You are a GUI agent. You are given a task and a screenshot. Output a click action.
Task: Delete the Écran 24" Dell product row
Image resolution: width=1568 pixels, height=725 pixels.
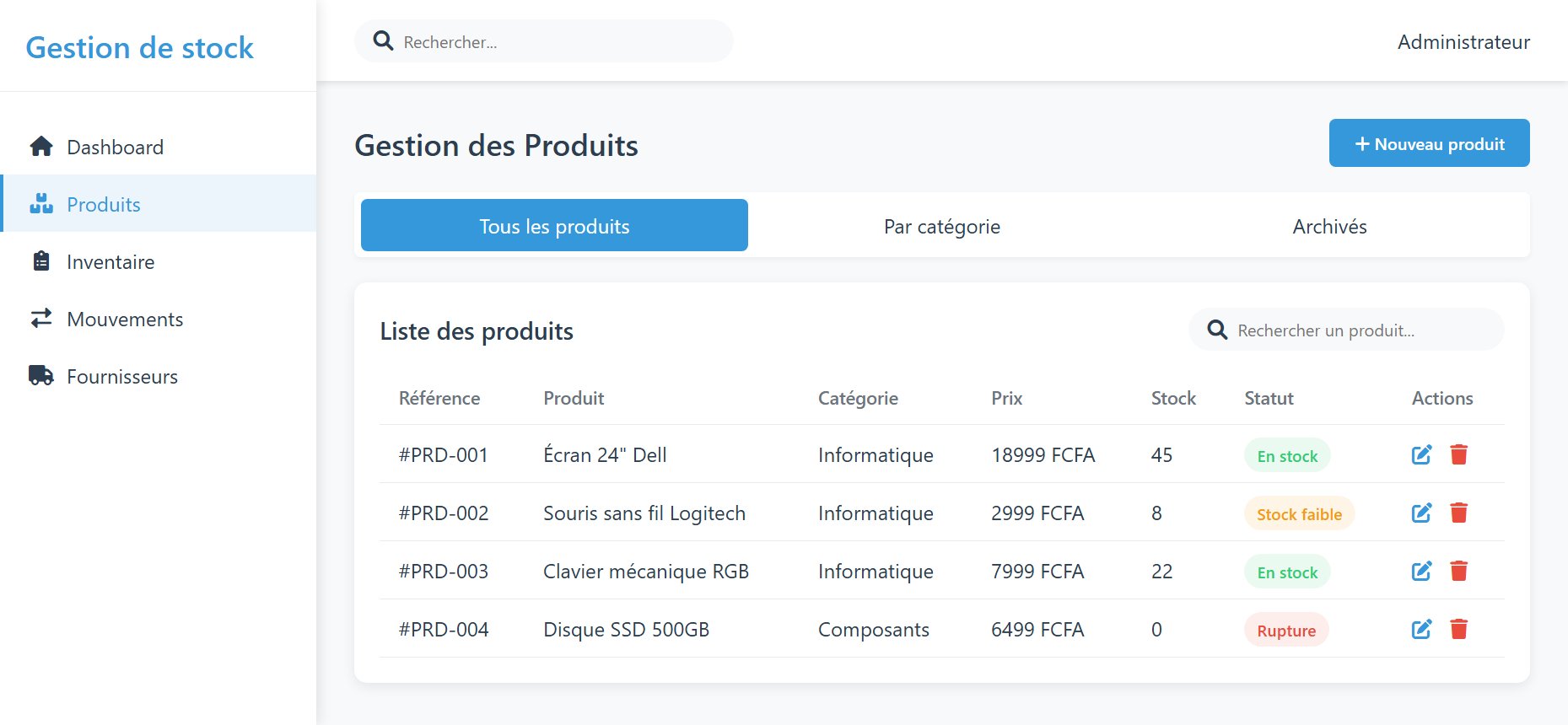1458,455
